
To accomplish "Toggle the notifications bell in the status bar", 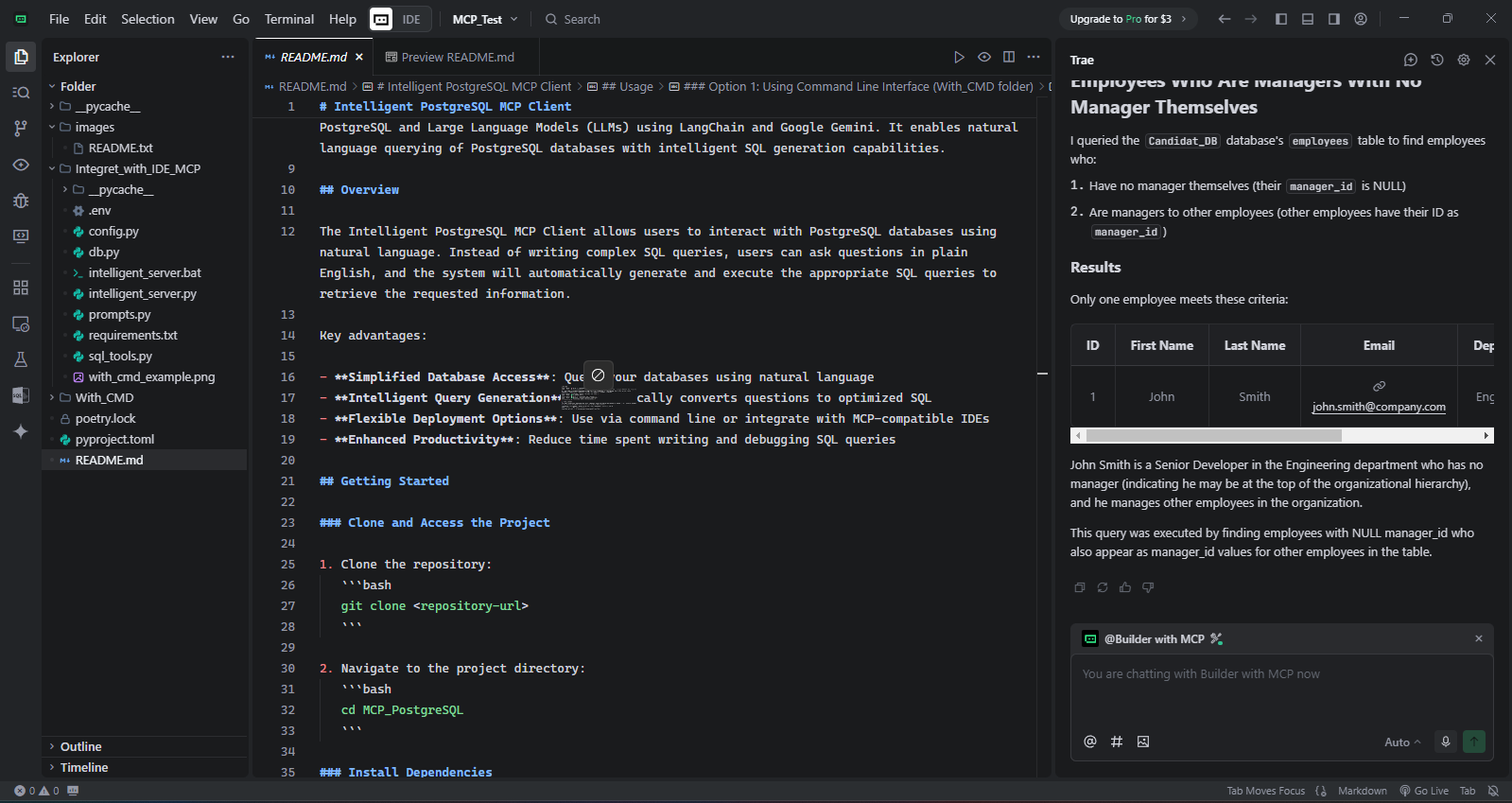I will coord(1493,791).
